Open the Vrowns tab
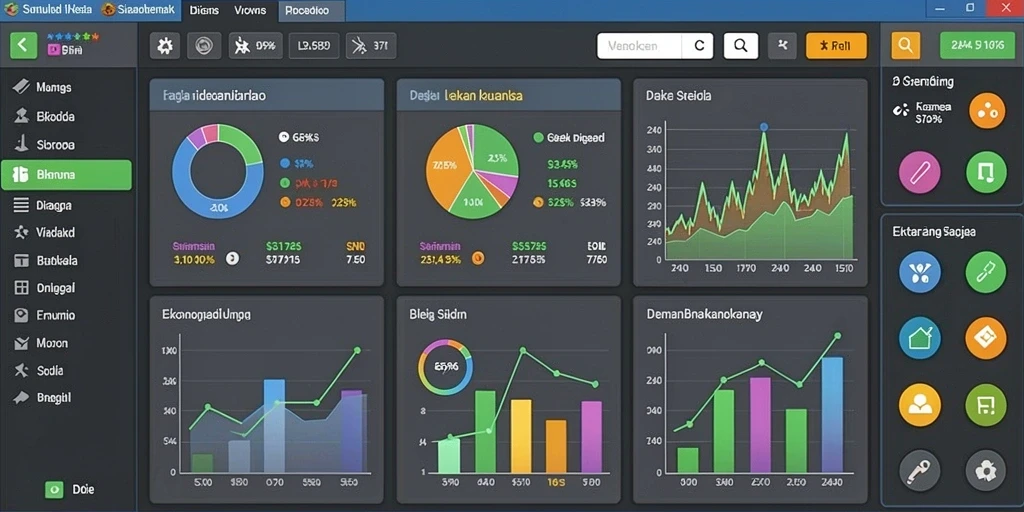 pyautogui.click(x=249, y=10)
